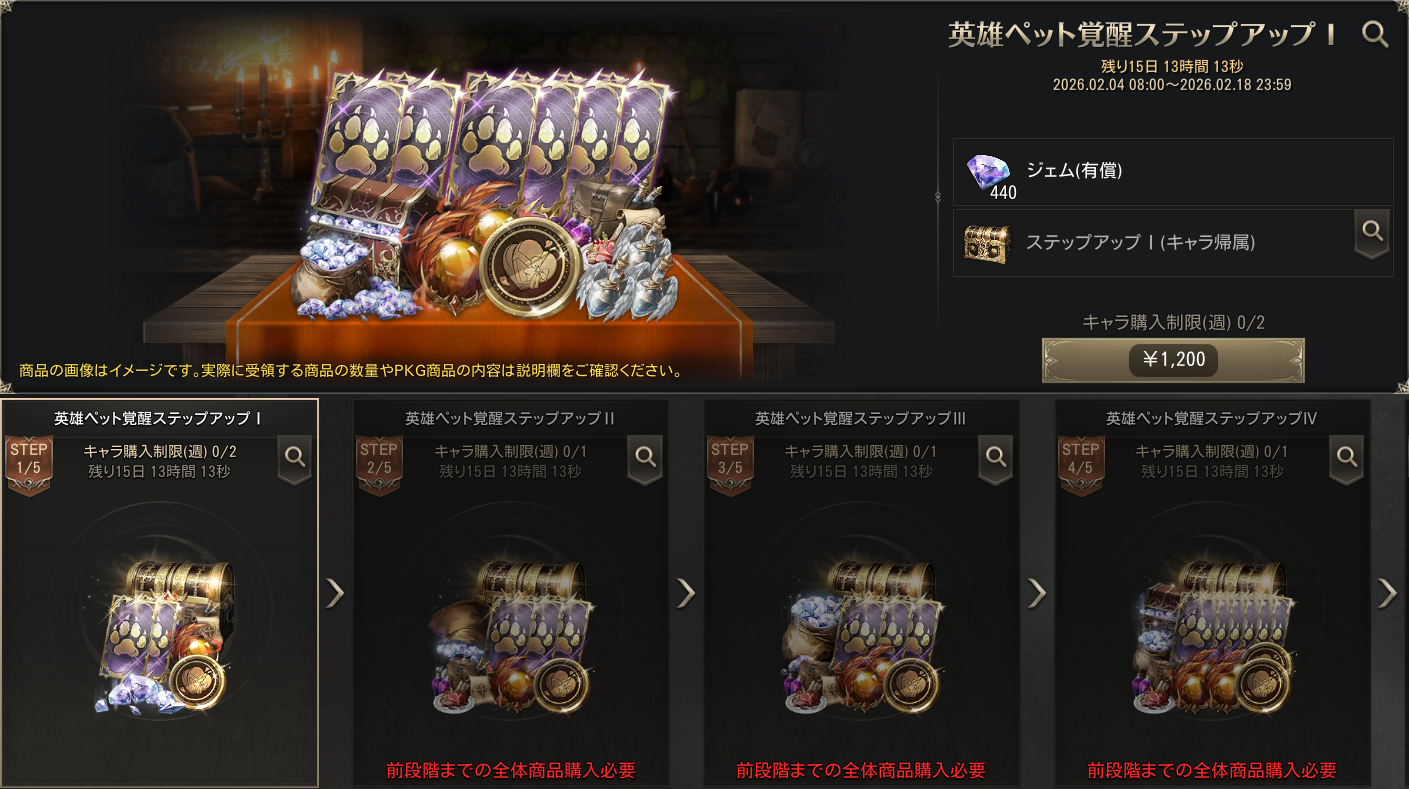Click the magnifier icon beside the package title
Viewport: 1409px width, 789px height.
click(1376, 35)
